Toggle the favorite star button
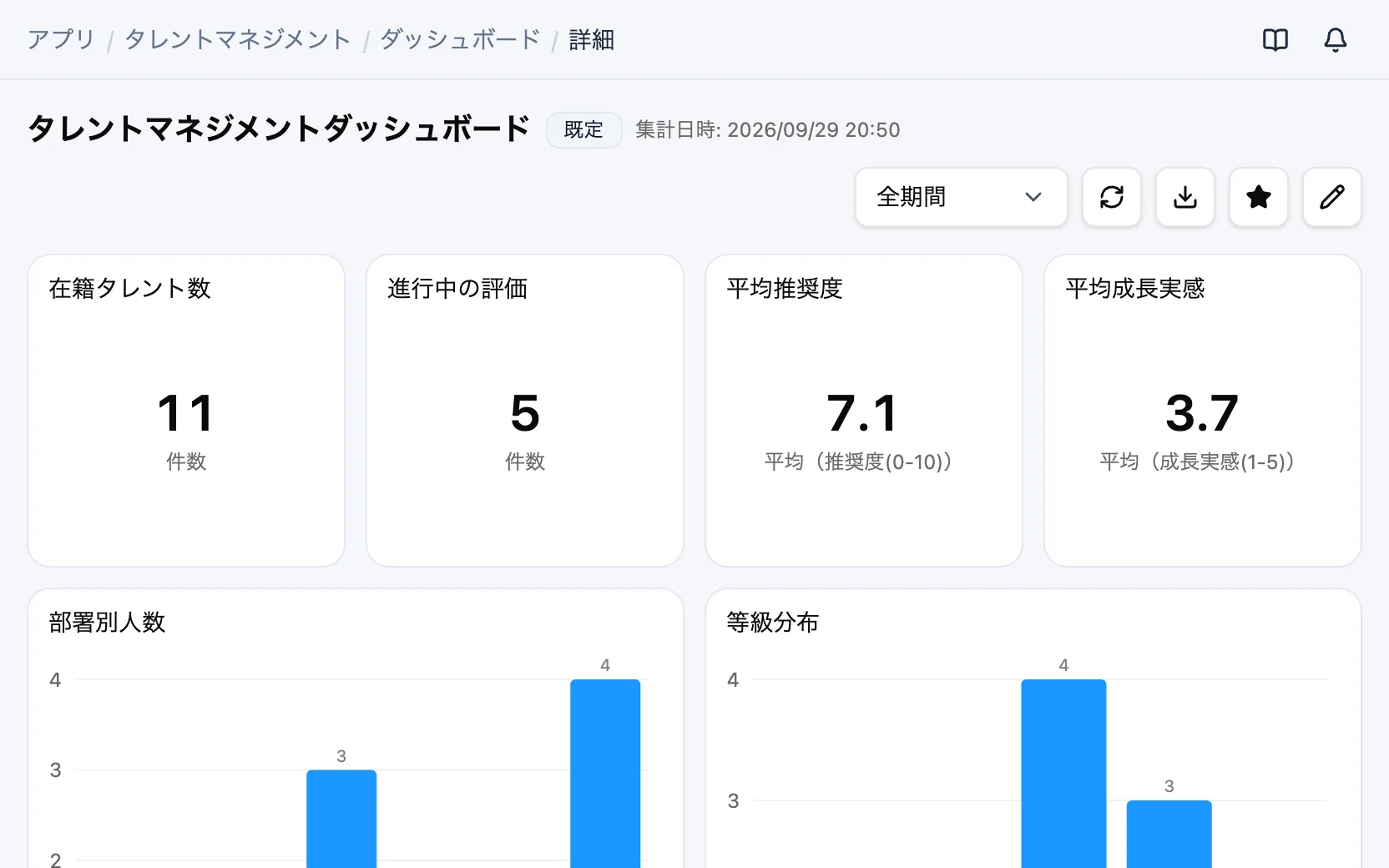Image resolution: width=1389 pixels, height=868 pixels. click(1259, 197)
